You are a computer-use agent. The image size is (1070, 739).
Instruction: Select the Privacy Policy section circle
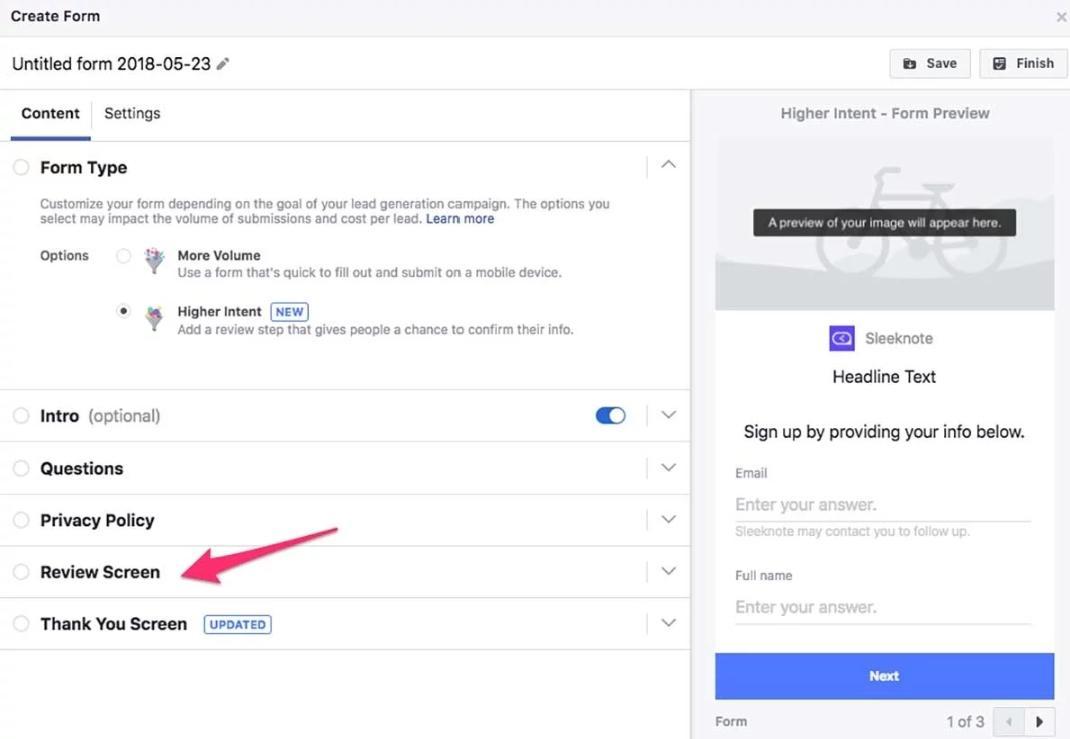coord(21,520)
